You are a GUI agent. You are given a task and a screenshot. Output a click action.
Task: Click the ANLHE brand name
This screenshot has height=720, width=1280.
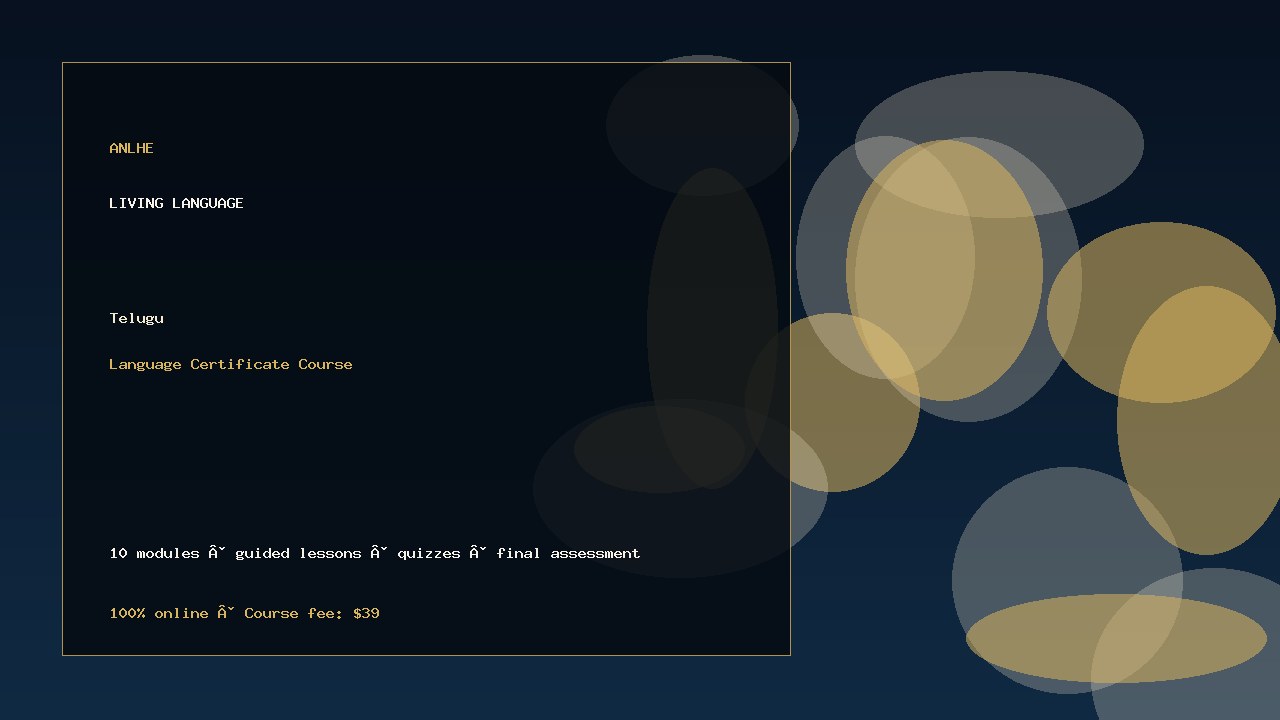pyautogui.click(x=131, y=148)
